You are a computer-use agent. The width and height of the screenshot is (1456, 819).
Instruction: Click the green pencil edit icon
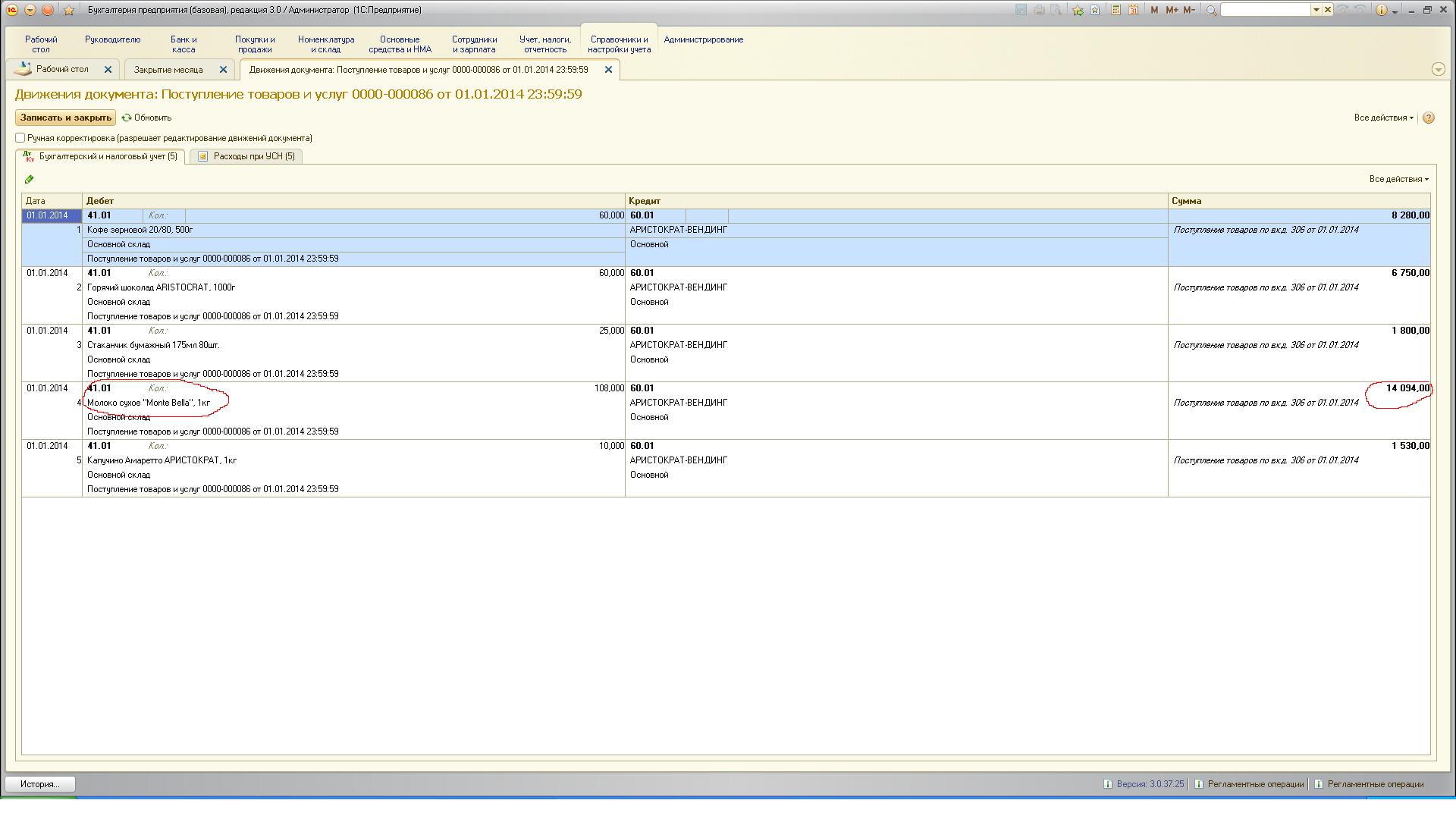click(x=29, y=180)
